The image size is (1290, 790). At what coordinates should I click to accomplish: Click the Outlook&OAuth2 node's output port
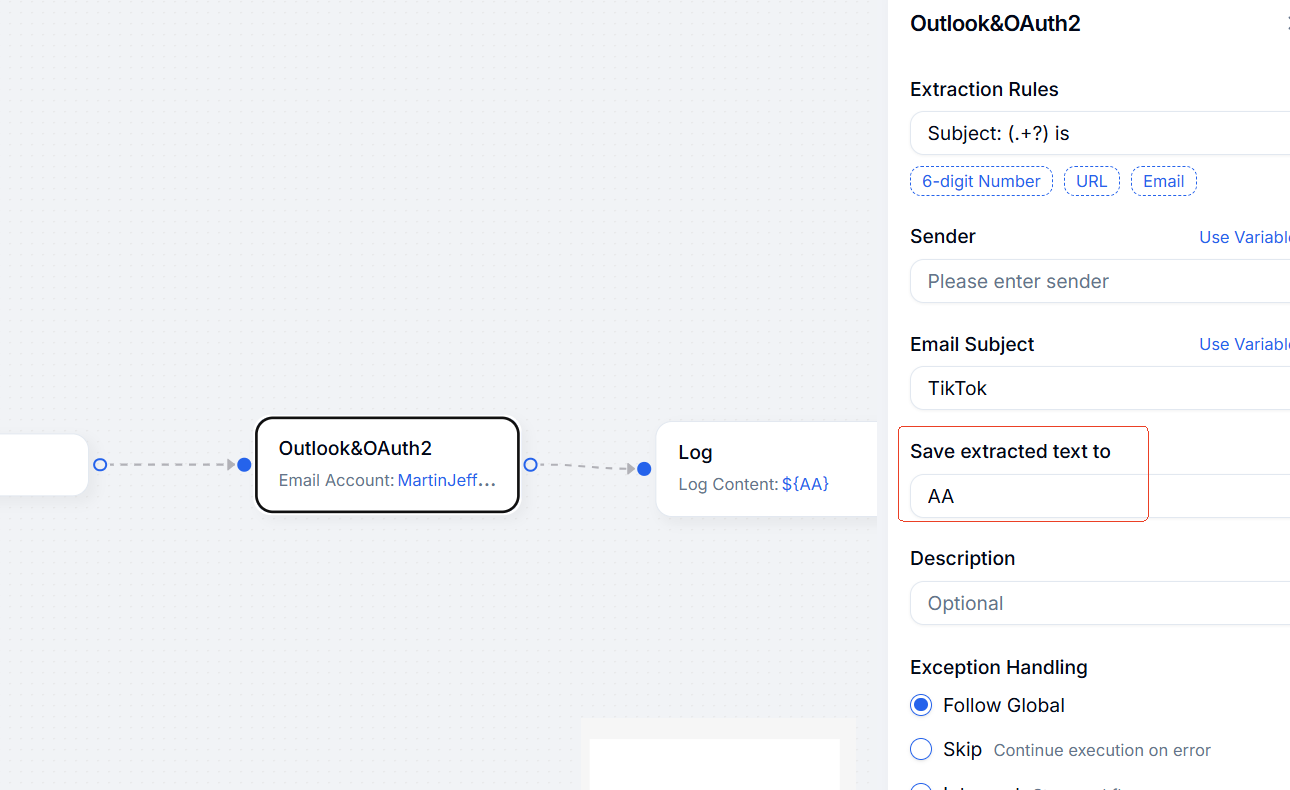point(530,465)
